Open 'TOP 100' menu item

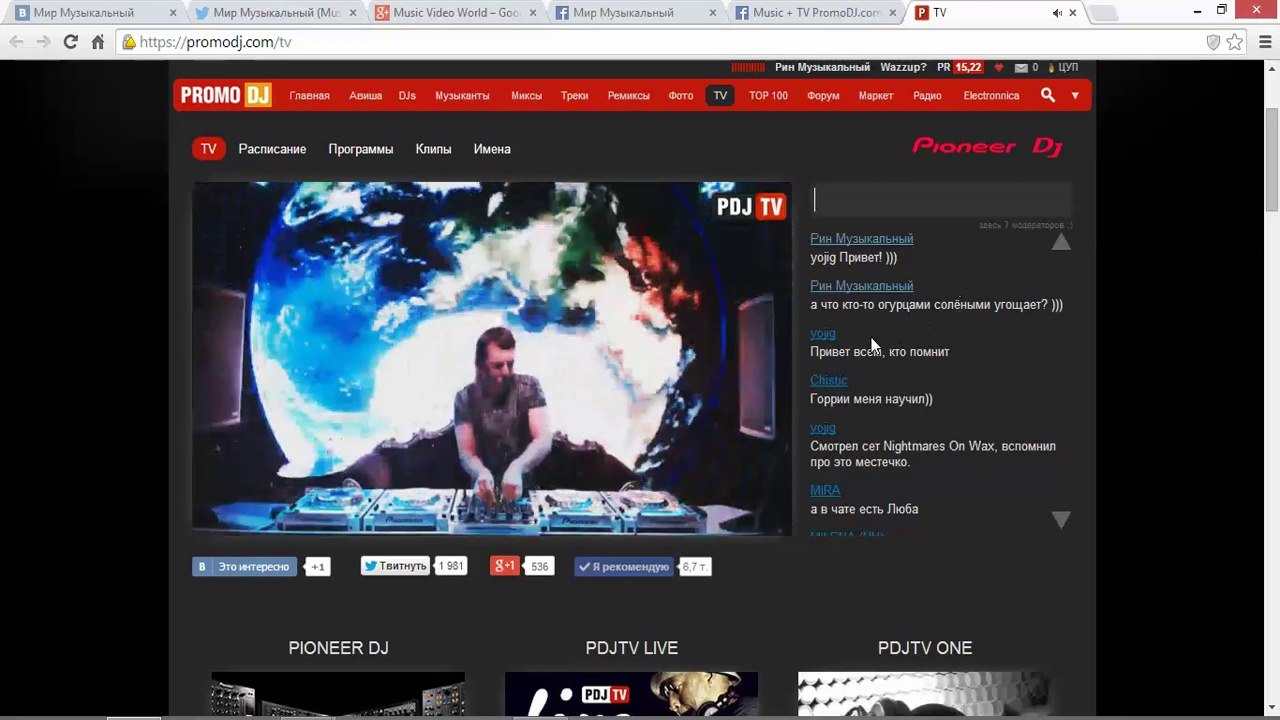pos(768,96)
